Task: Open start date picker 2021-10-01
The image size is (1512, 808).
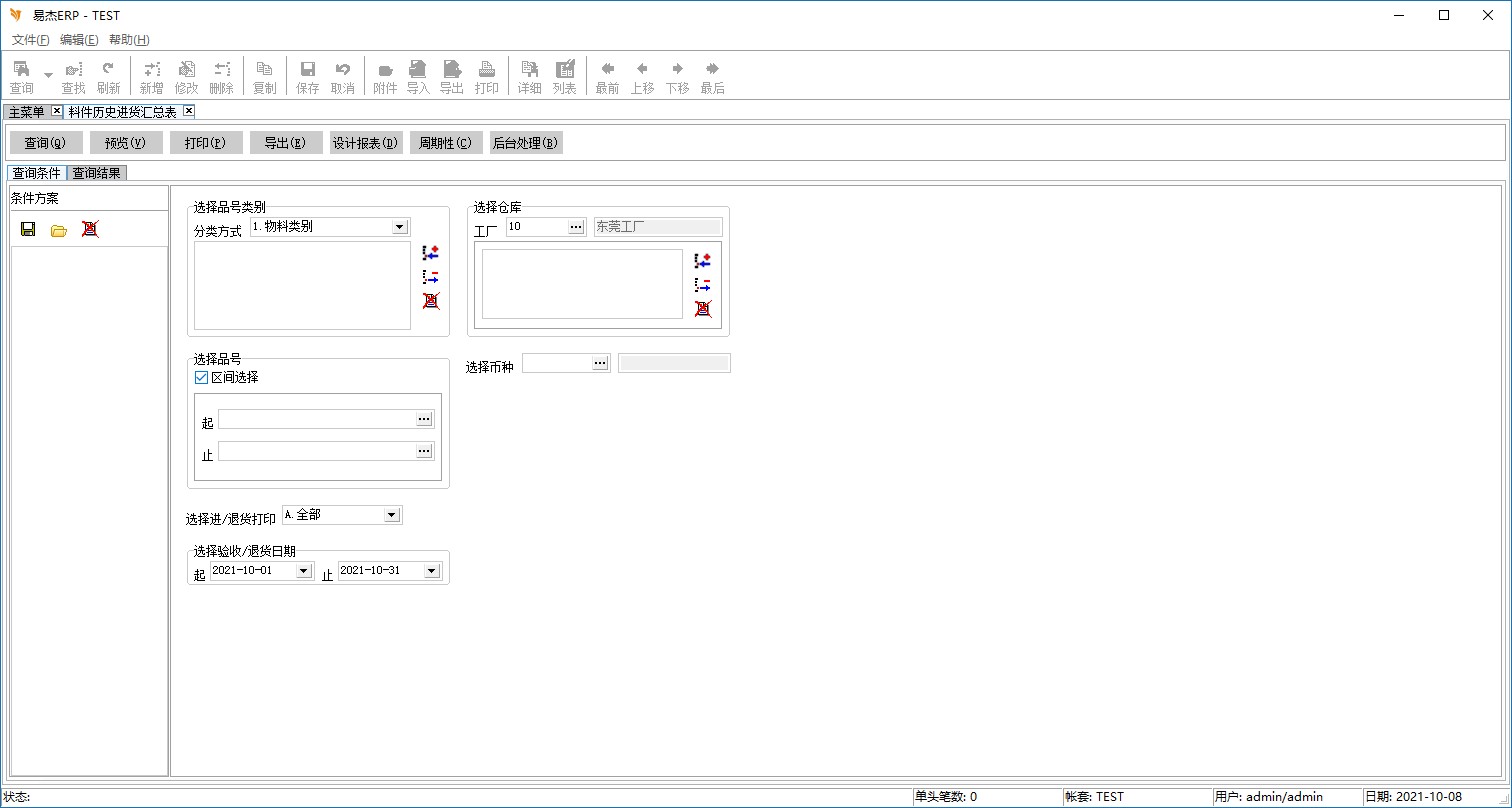Action: pyautogui.click(x=304, y=571)
